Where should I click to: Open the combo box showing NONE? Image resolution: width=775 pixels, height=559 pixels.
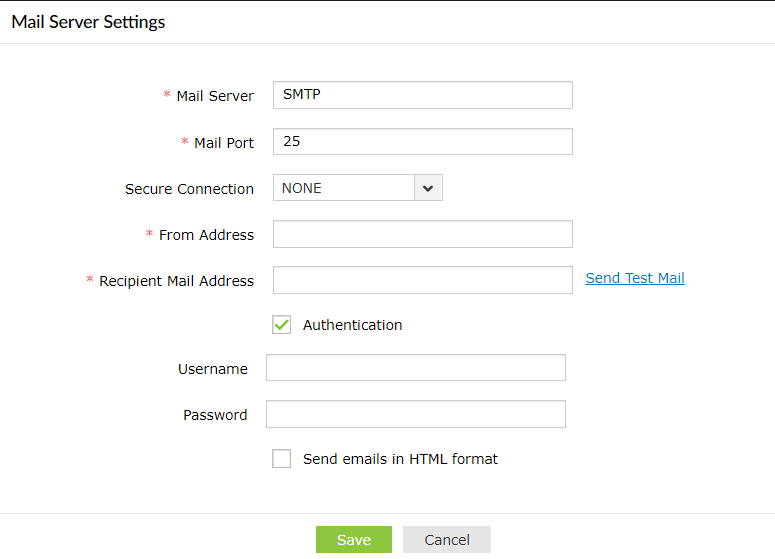344,188
